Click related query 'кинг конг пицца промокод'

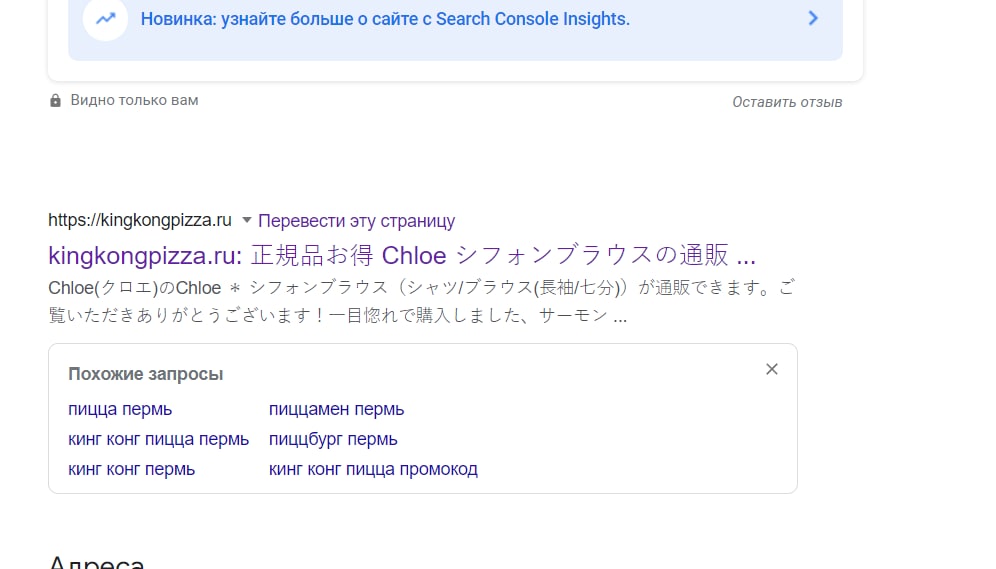tap(373, 469)
